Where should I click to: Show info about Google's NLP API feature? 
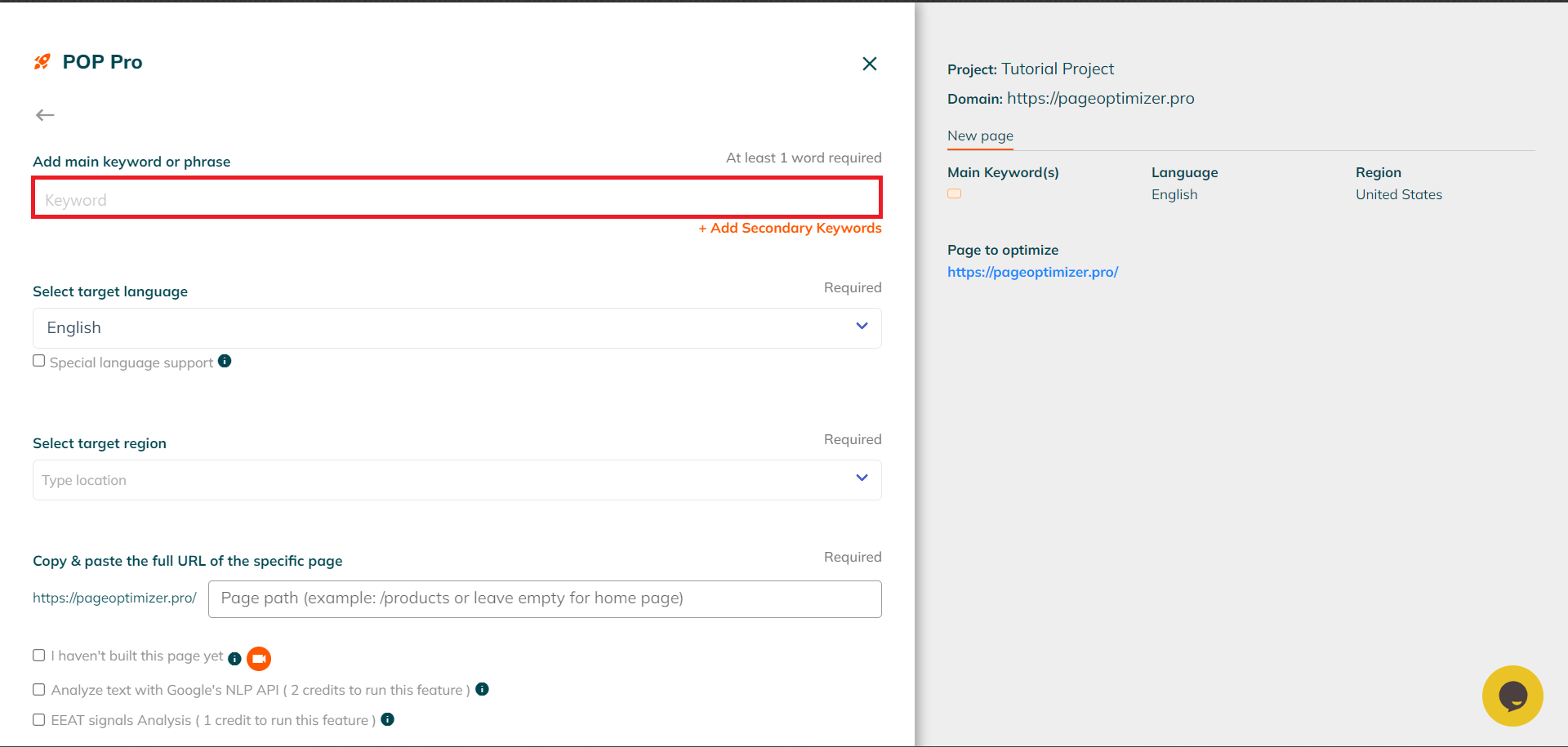click(x=482, y=689)
